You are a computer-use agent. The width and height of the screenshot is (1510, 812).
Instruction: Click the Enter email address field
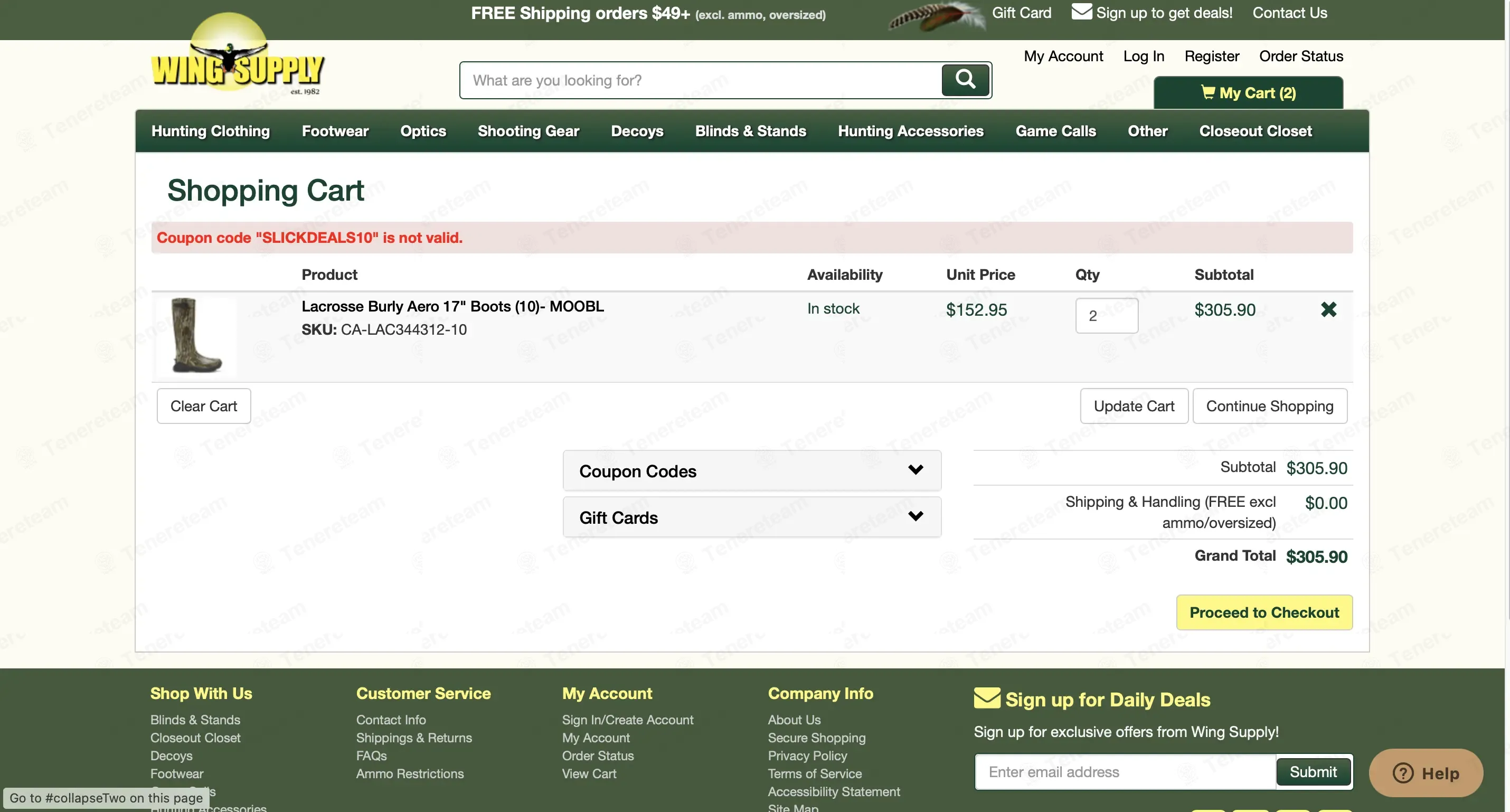(x=1126, y=771)
